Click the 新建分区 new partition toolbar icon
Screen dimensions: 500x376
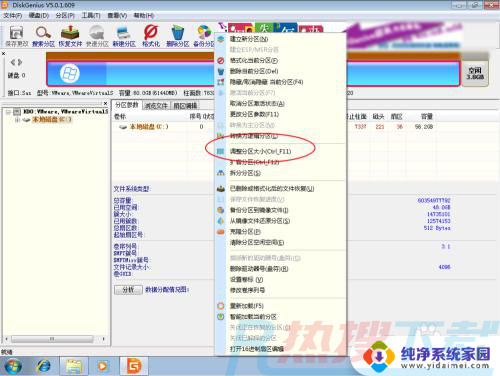point(124,33)
